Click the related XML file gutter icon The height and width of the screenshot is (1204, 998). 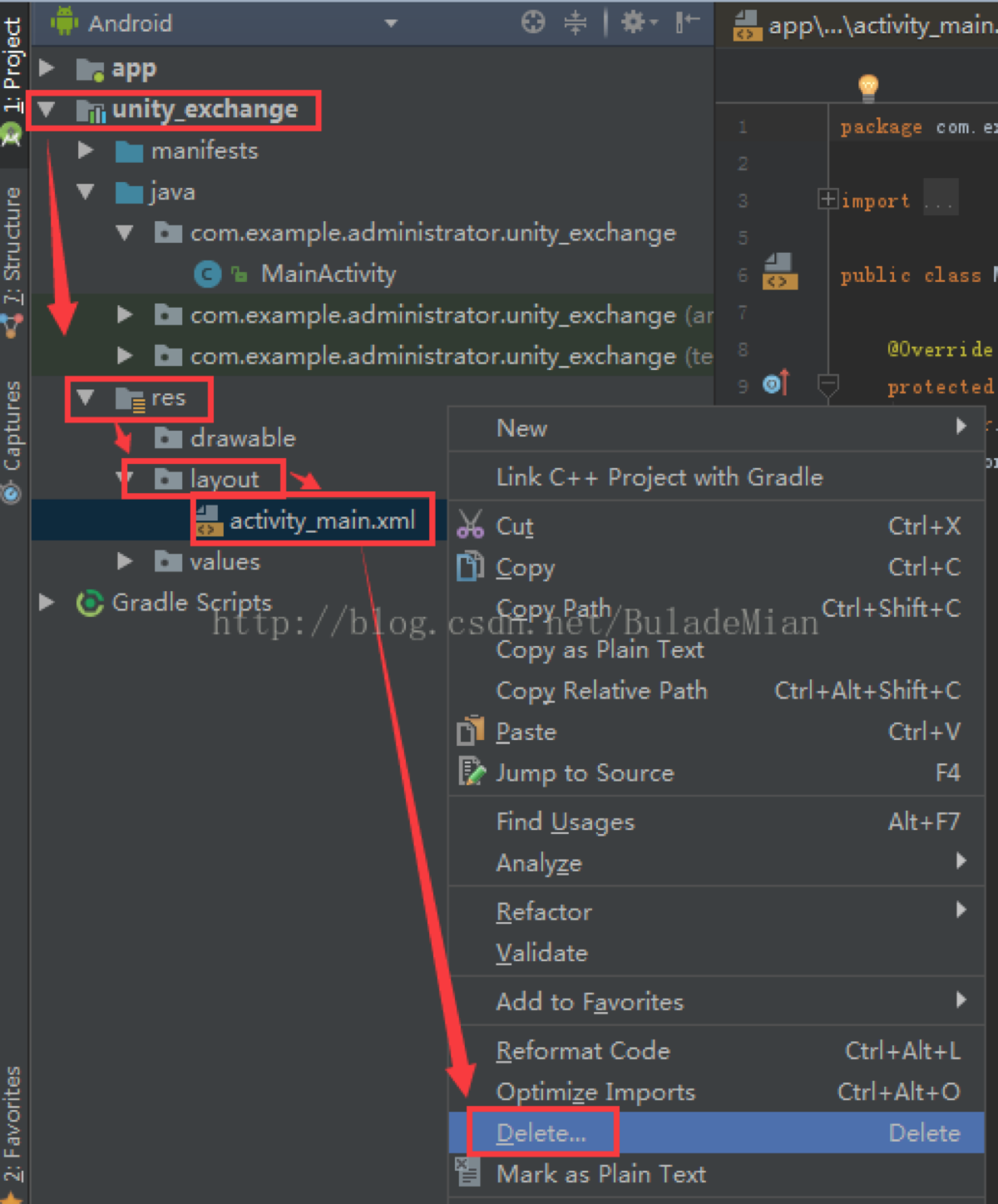[x=779, y=272]
